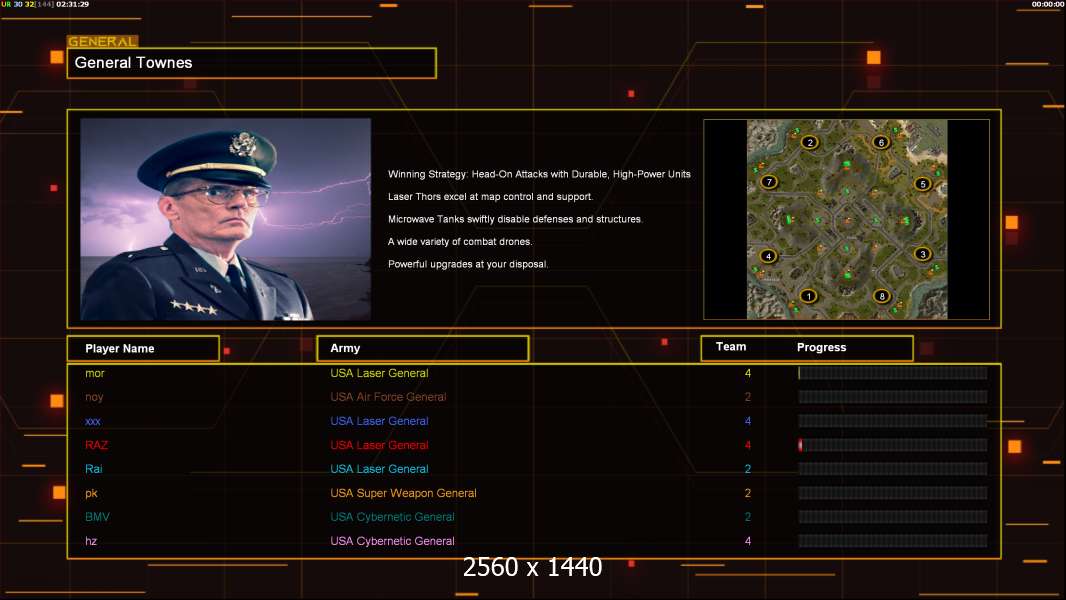Click start position 6 on the minimap
1066x600 pixels.
coord(881,142)
